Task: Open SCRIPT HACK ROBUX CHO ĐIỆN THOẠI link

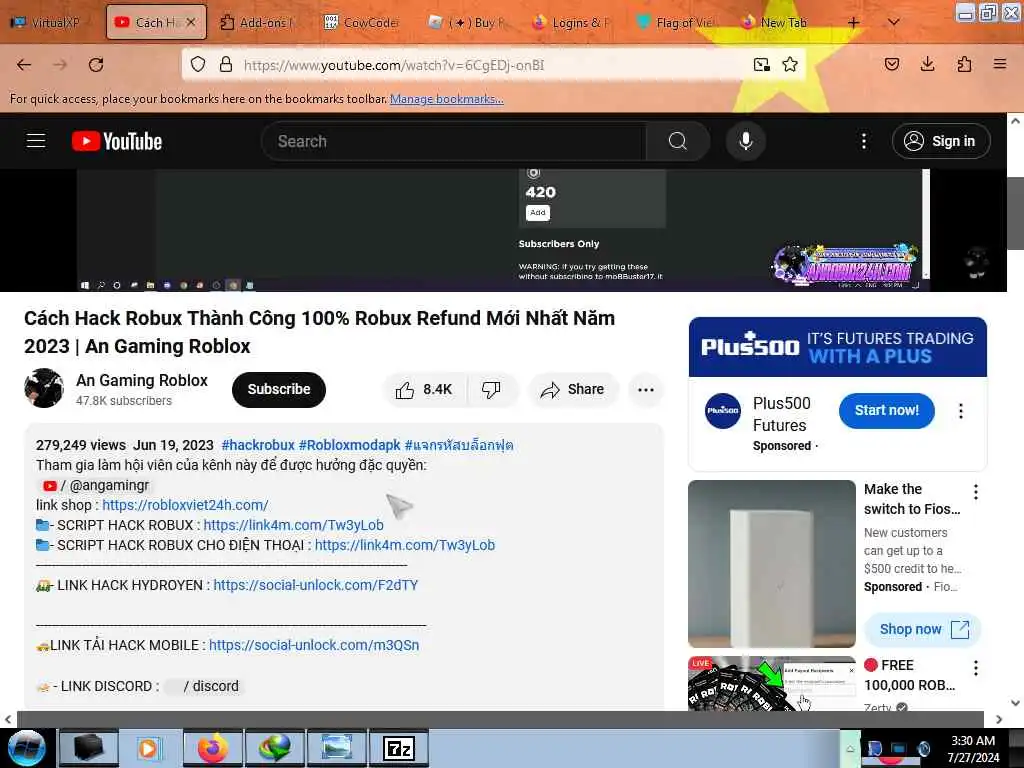Action: pos(405,545)
